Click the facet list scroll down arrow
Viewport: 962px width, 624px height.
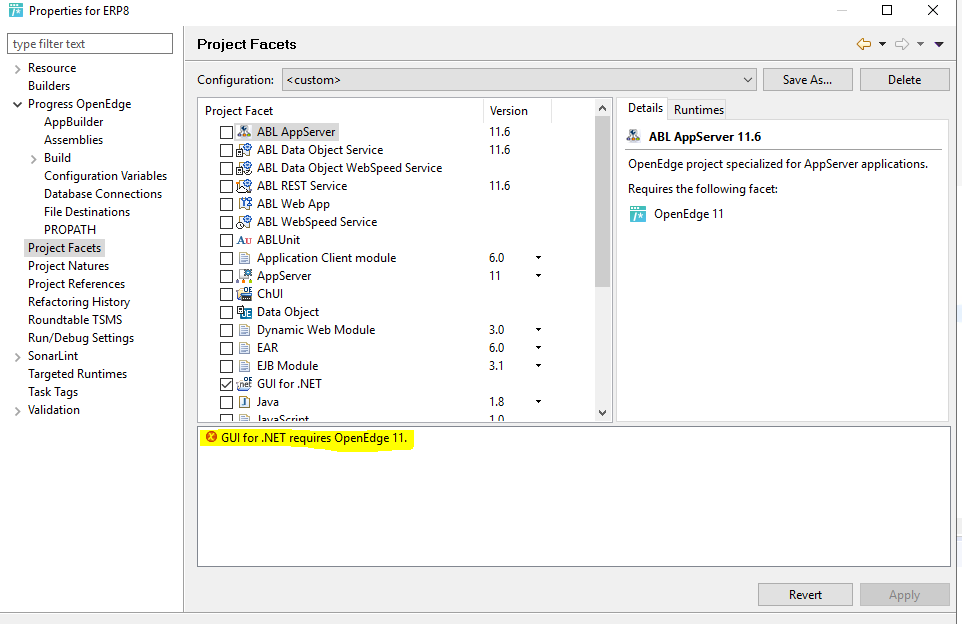(x=602, y=413)
